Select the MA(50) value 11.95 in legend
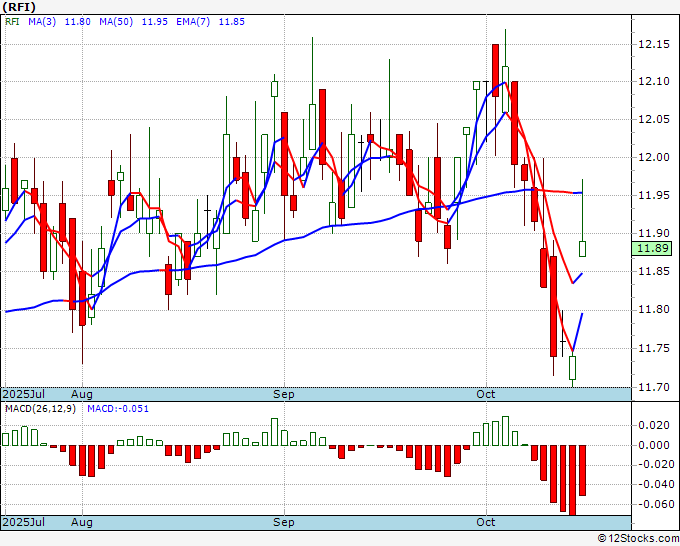The width and height of the screenshot is (680, 546). coord(154,22)
